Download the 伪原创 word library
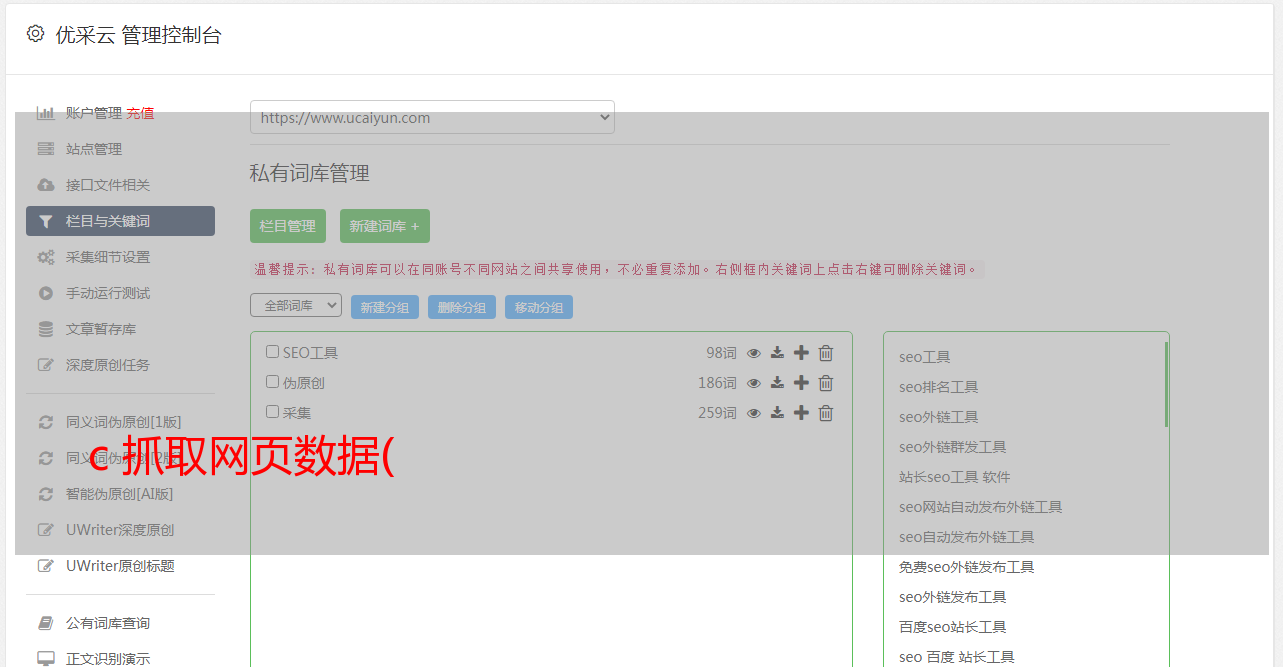Image resolution: width=1283 pixels, height=667 pixels. [777, 383]
